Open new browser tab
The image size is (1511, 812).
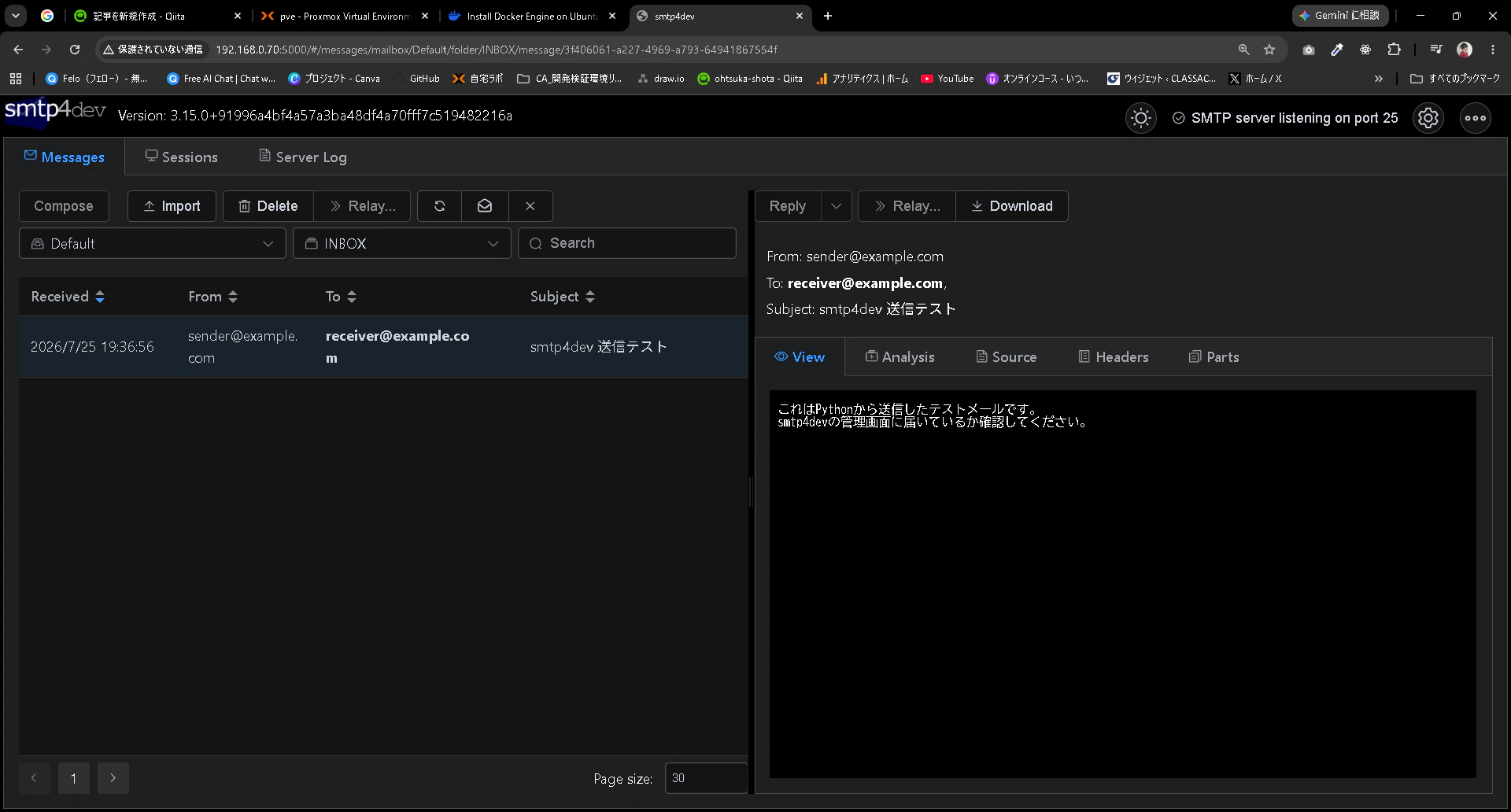828,16
